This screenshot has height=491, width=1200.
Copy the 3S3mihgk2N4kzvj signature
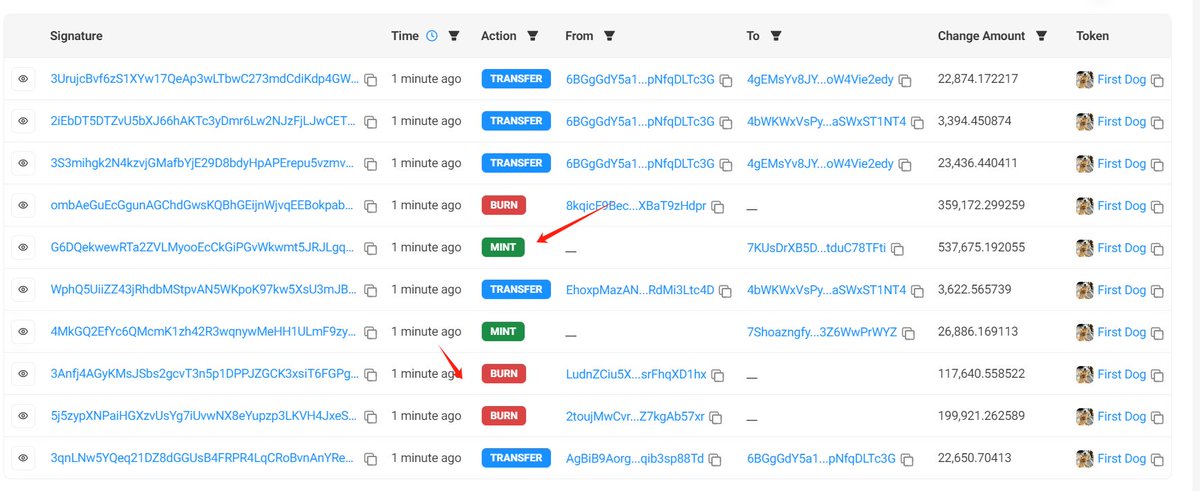370,164
